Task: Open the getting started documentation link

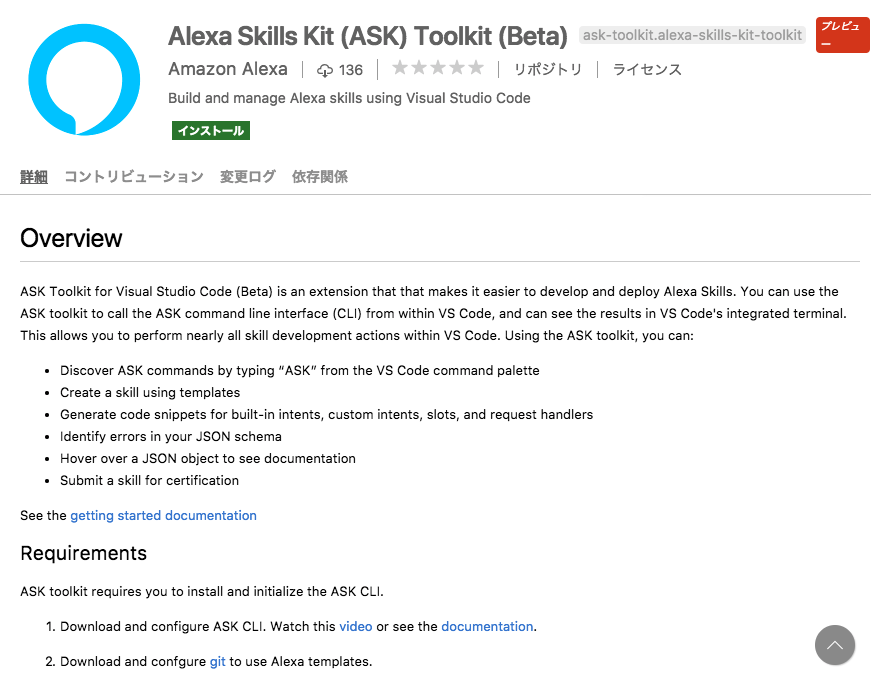Action: point(163,515)
